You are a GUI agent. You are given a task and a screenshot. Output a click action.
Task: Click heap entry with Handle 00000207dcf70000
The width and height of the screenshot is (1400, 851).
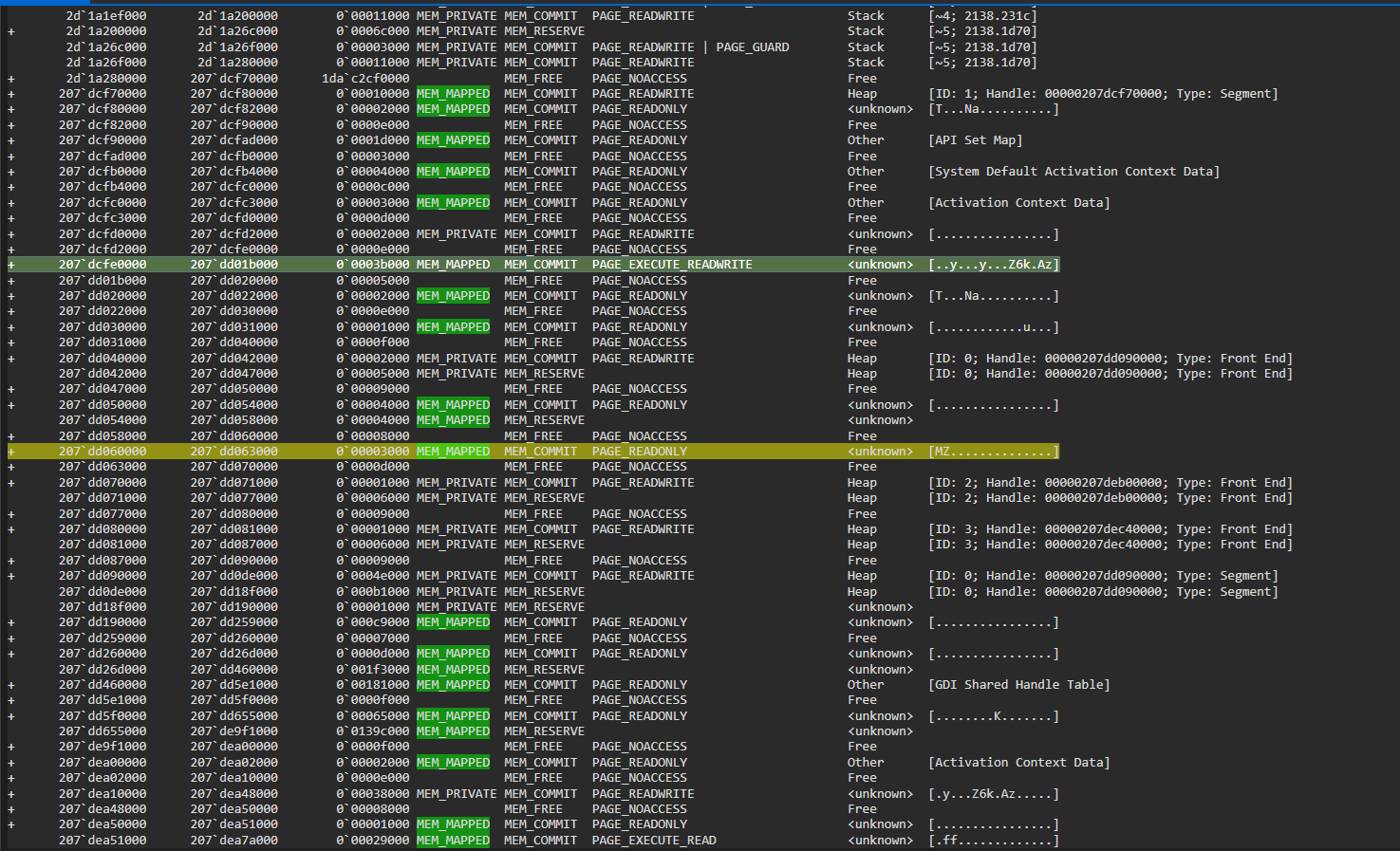coord(1104,94)
